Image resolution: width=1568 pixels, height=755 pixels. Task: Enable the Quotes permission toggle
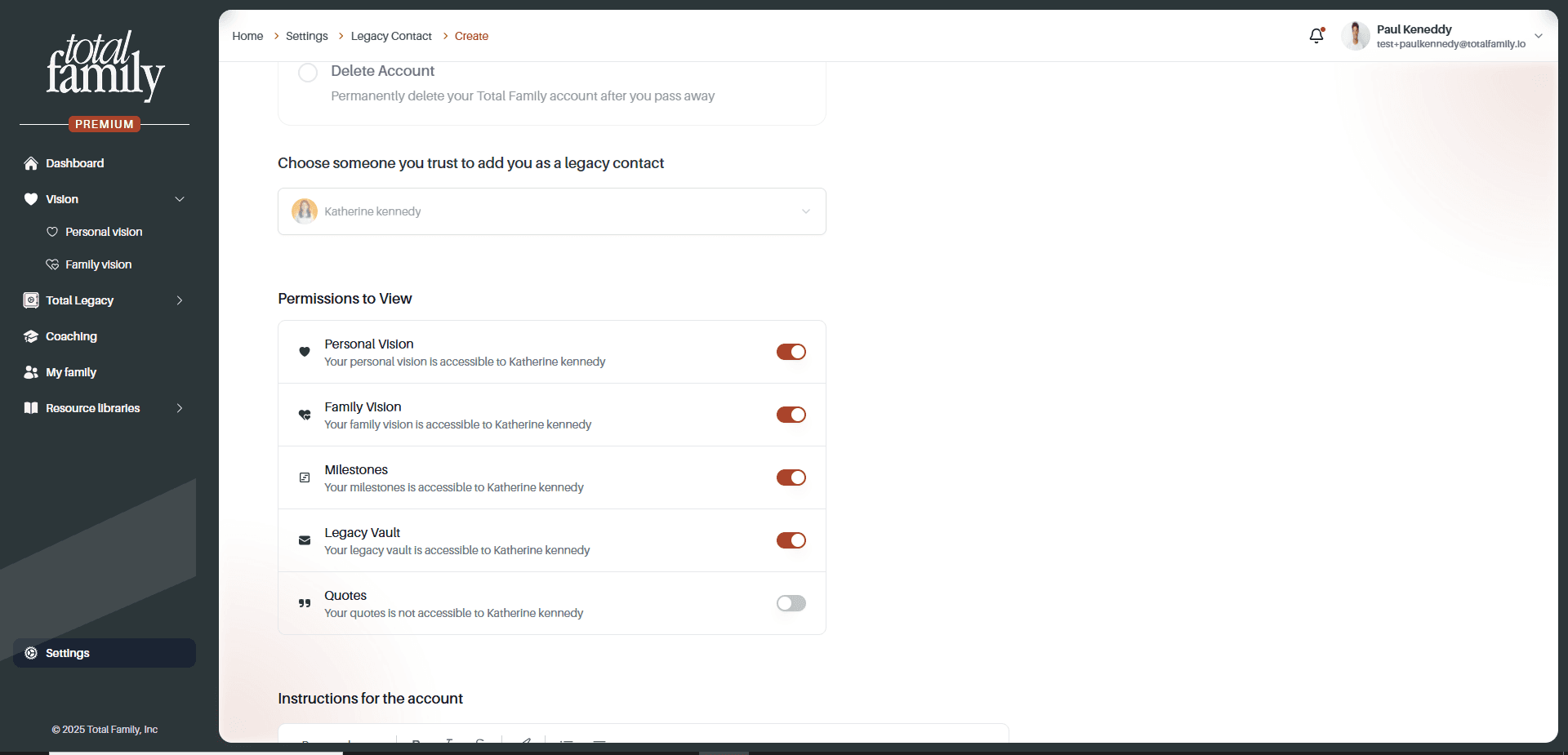[x=791, y=603]
